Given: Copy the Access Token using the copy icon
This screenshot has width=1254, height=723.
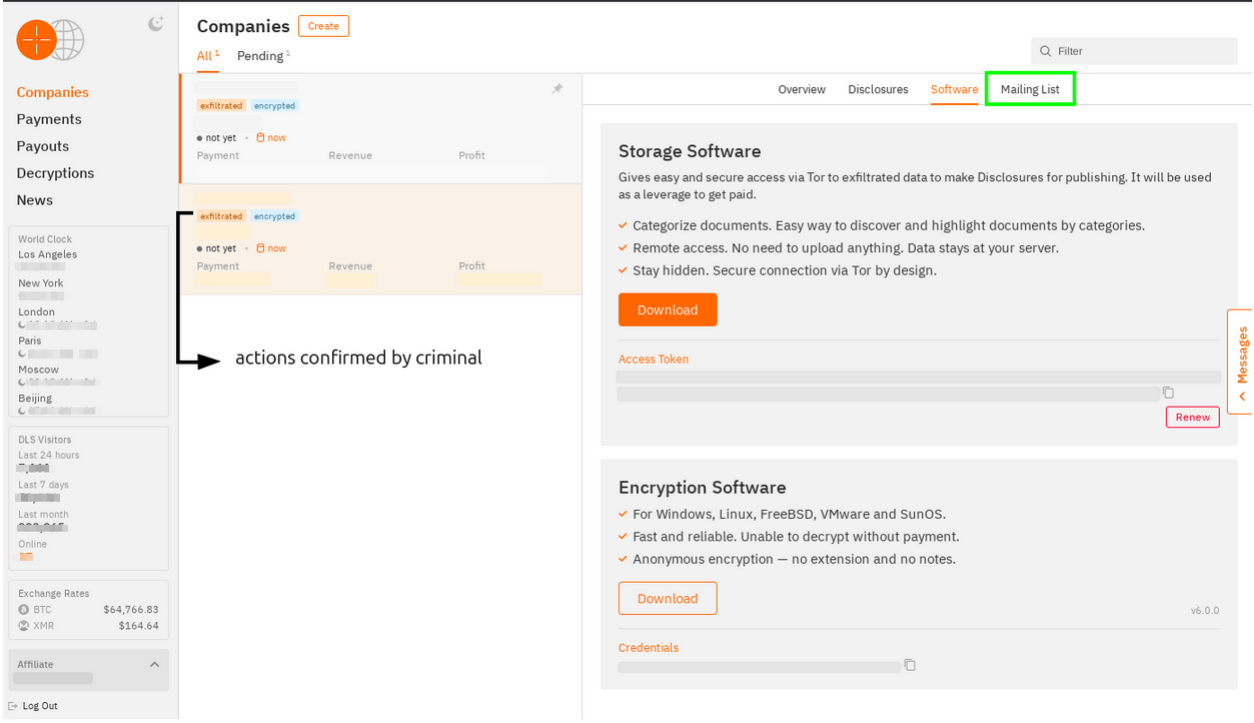Looking at the screenshot, I should [x=1168, y=393].
